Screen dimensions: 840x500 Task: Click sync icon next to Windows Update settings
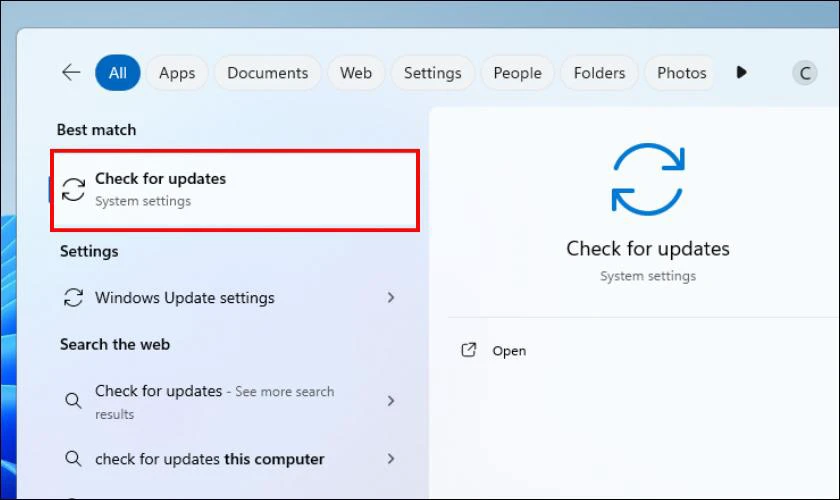pos(73,297)
